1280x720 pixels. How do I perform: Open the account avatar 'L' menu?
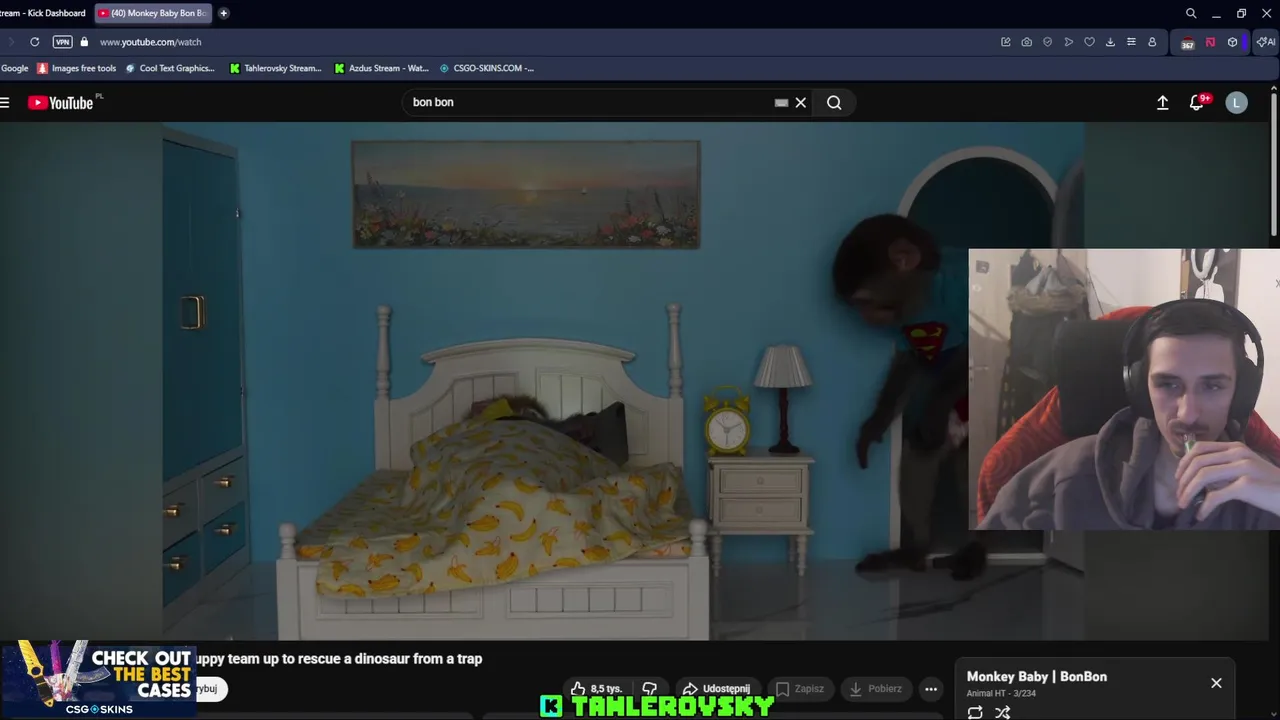pyautogui.click(x=1237, y=102)
